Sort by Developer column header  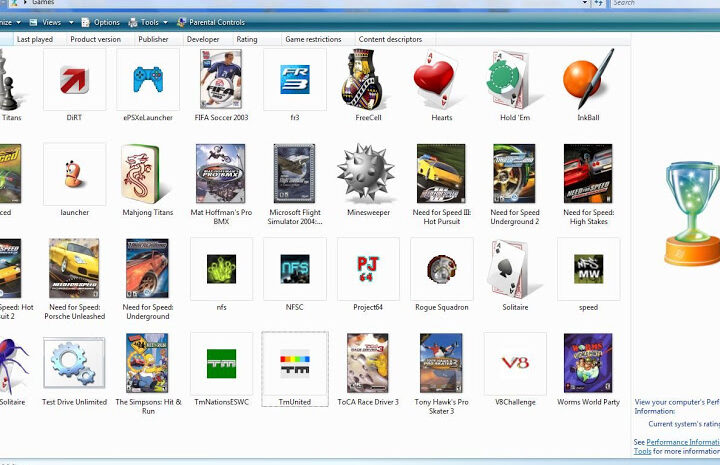pyautogui.click(x=203, y=39)
